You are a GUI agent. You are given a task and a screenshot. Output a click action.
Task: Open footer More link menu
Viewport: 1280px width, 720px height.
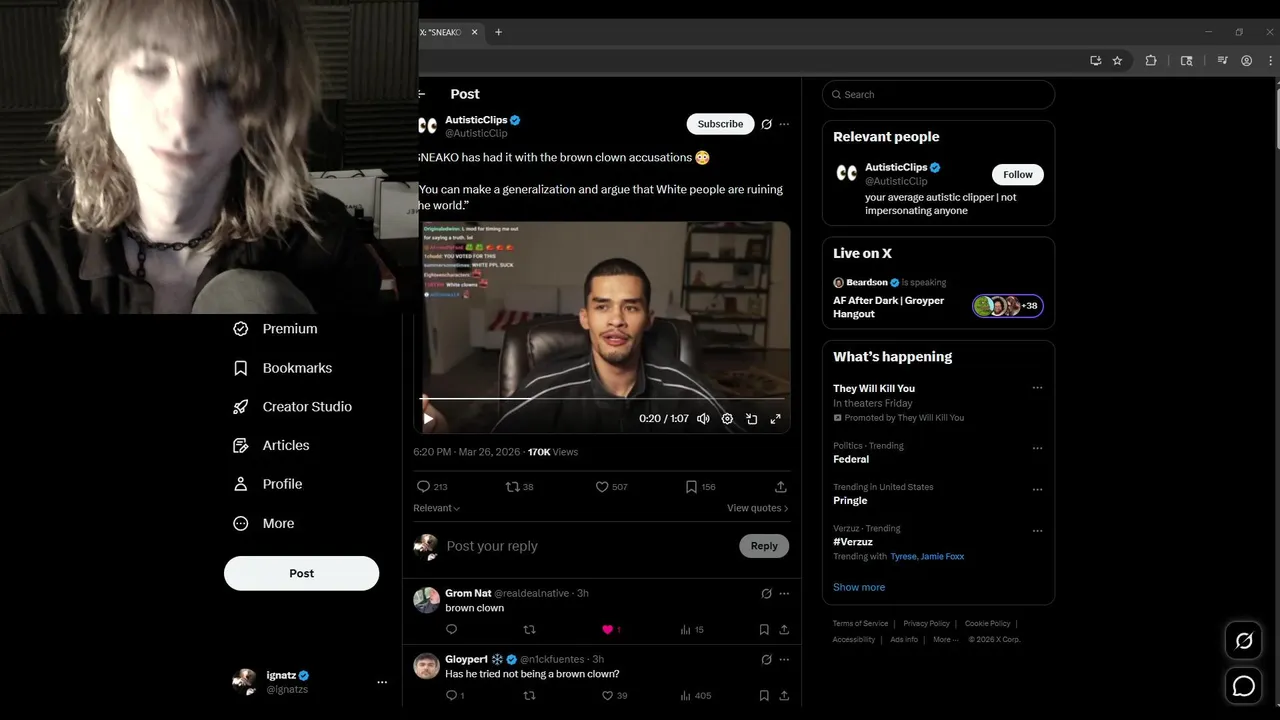(945, 640)
